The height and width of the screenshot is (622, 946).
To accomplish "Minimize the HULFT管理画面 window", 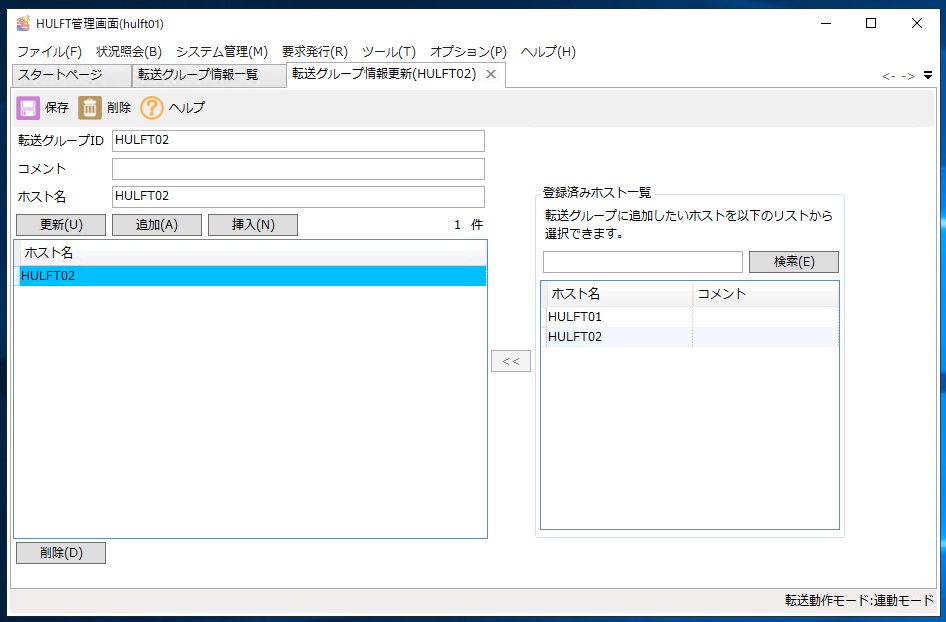I will [x=826, y=24].
